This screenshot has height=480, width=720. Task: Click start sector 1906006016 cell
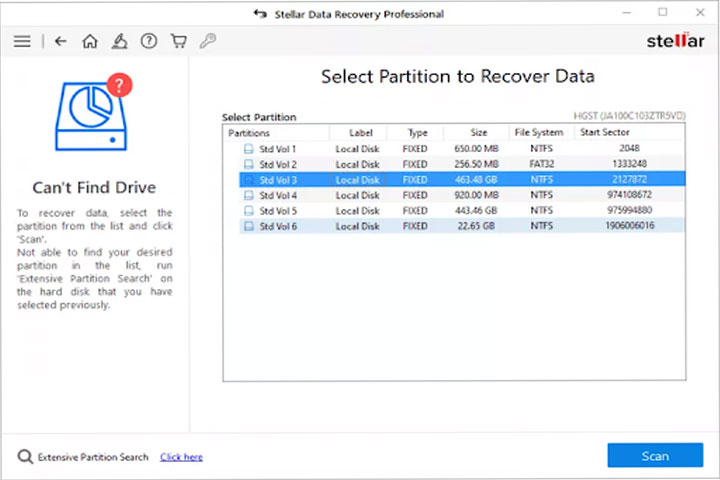(629, 226)
